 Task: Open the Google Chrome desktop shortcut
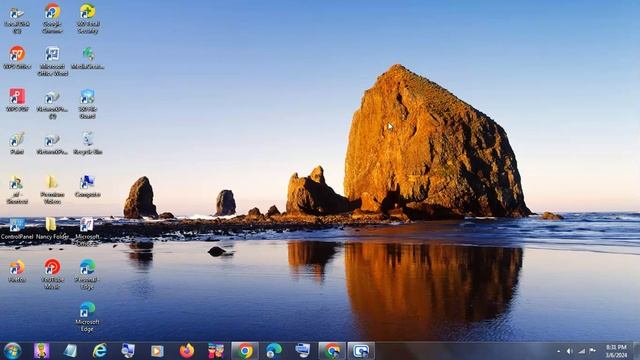[52, 18]
